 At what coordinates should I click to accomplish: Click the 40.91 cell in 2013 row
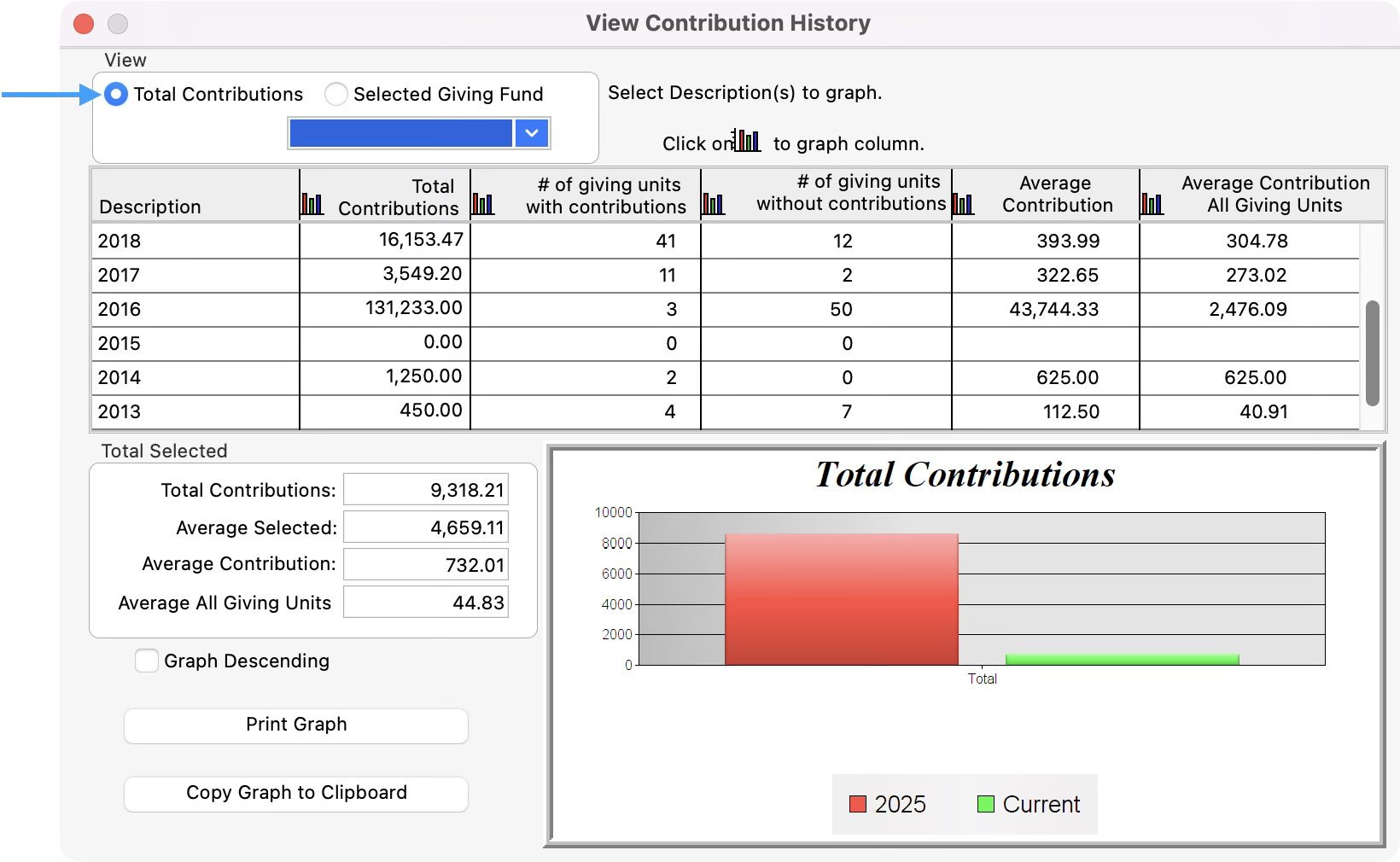point(1263,411)
